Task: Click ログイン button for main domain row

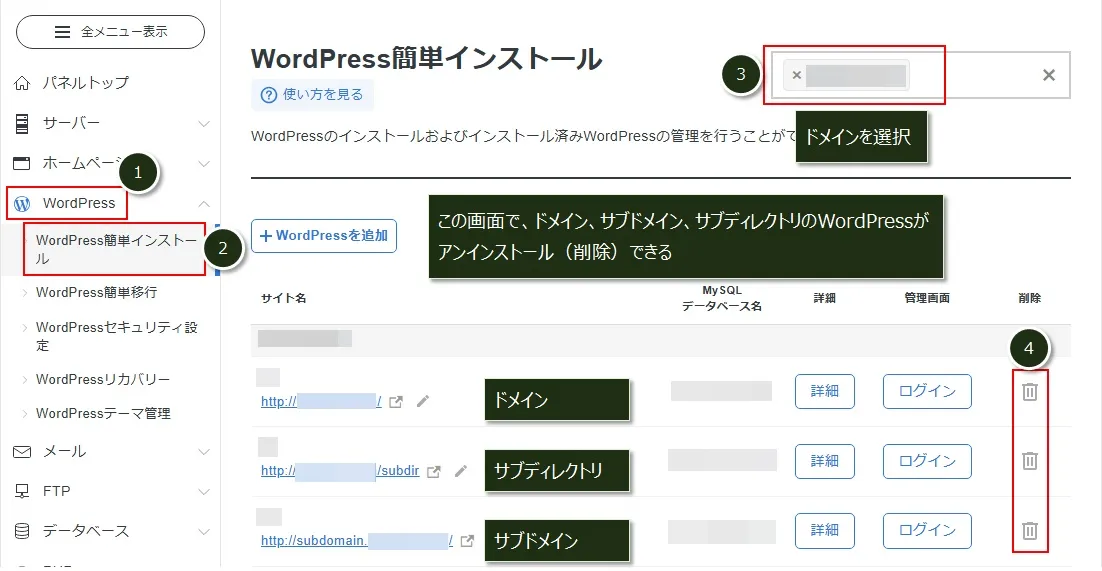Action: [x=927, y=392]
